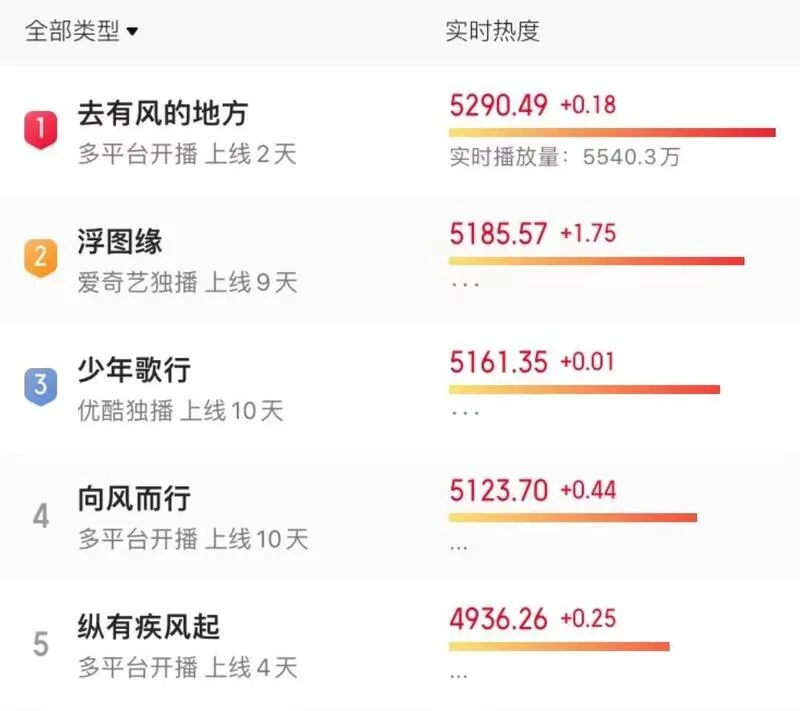
Task: Expand the ellipsis under 浮图缘 heat bar
Action: pyautogui.click(x=465, y=284)
